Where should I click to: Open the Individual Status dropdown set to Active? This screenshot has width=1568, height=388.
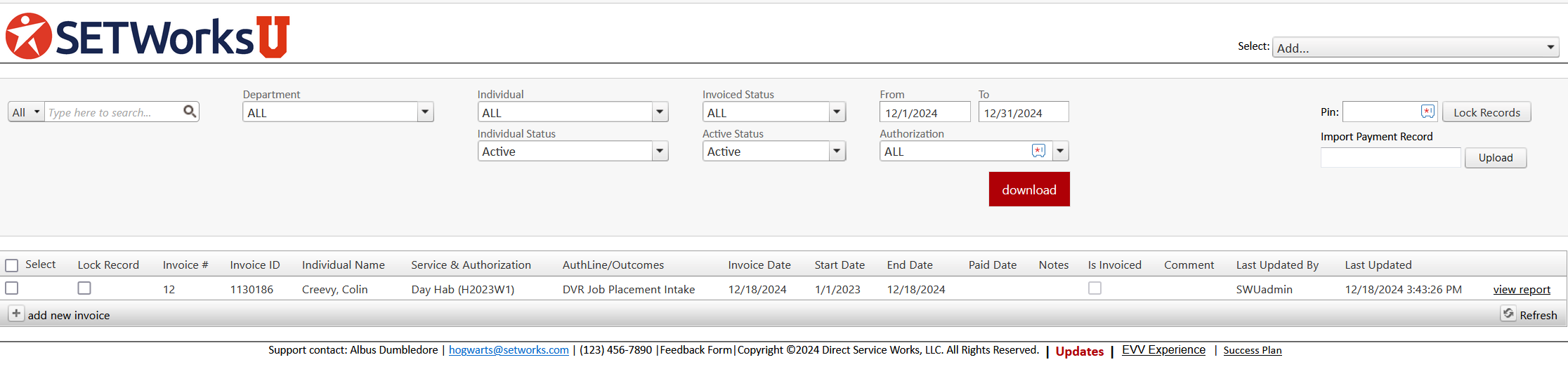[x=660, y=151]
